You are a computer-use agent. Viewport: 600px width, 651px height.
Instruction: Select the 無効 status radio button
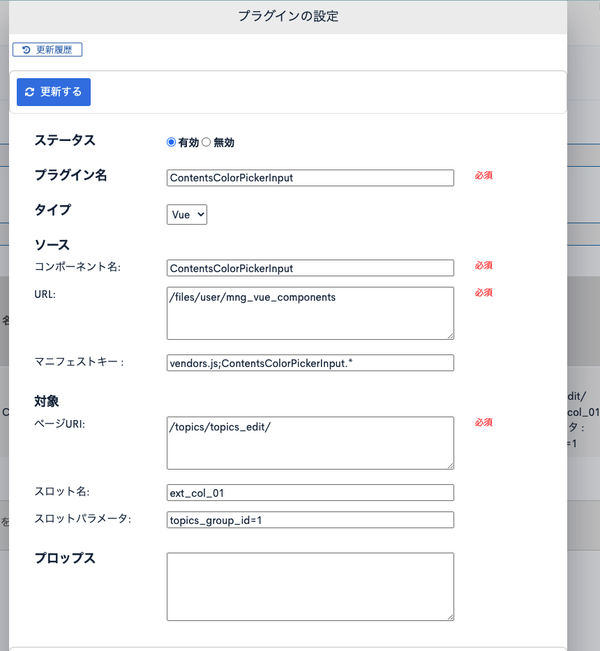[x=206, y=142]
